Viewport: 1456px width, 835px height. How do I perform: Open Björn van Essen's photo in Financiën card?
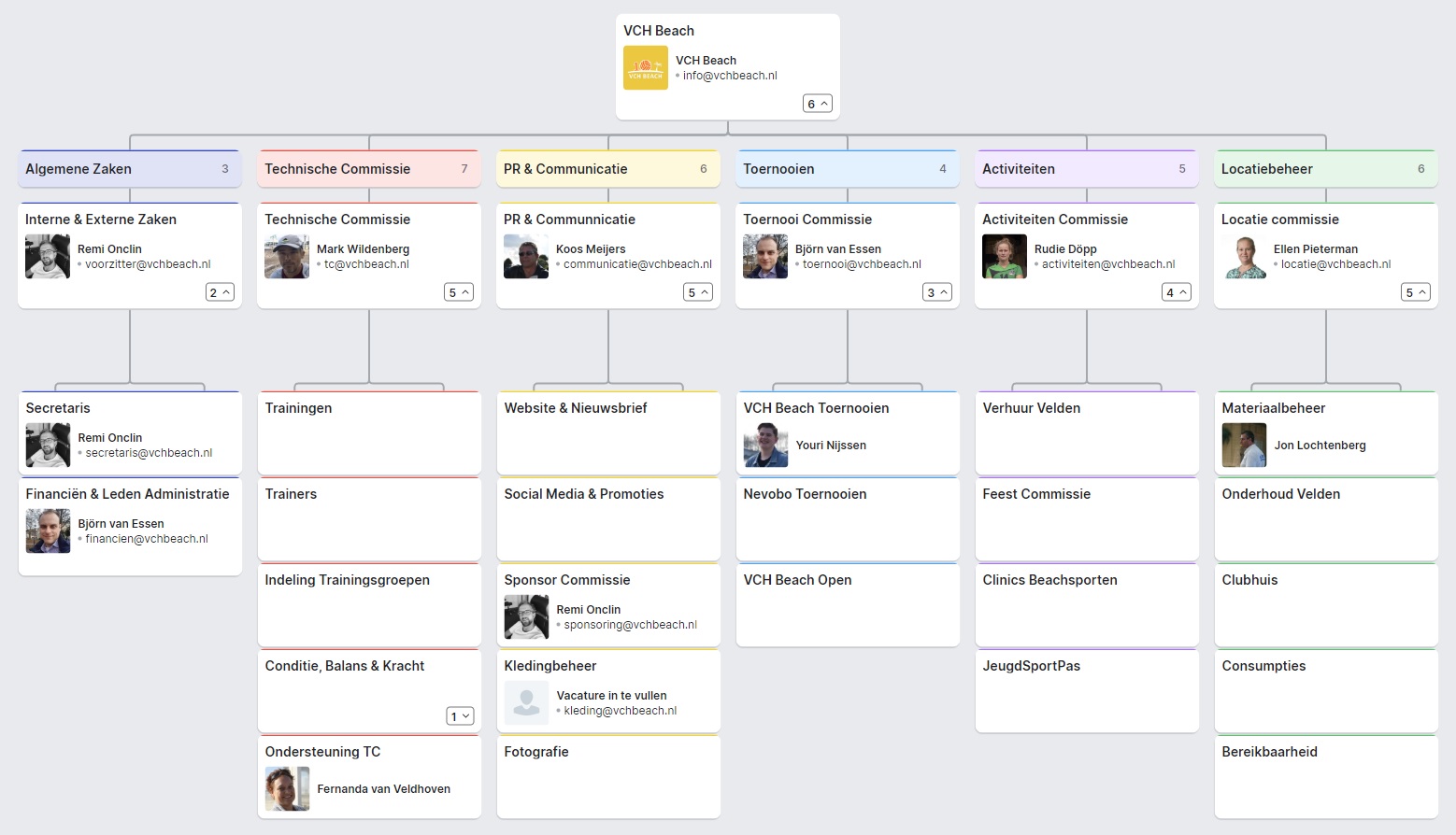48,531
